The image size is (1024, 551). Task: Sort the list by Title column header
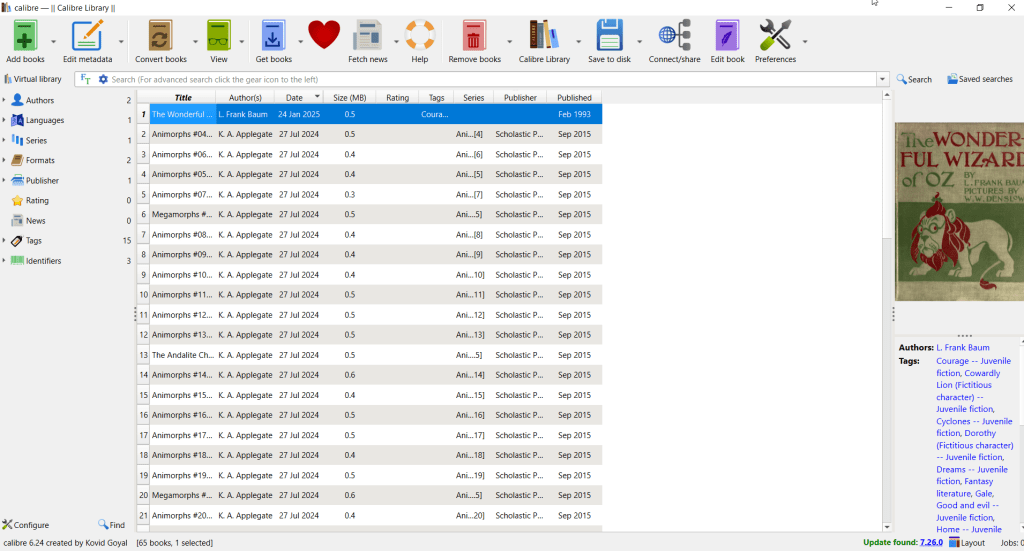(183, 97)
